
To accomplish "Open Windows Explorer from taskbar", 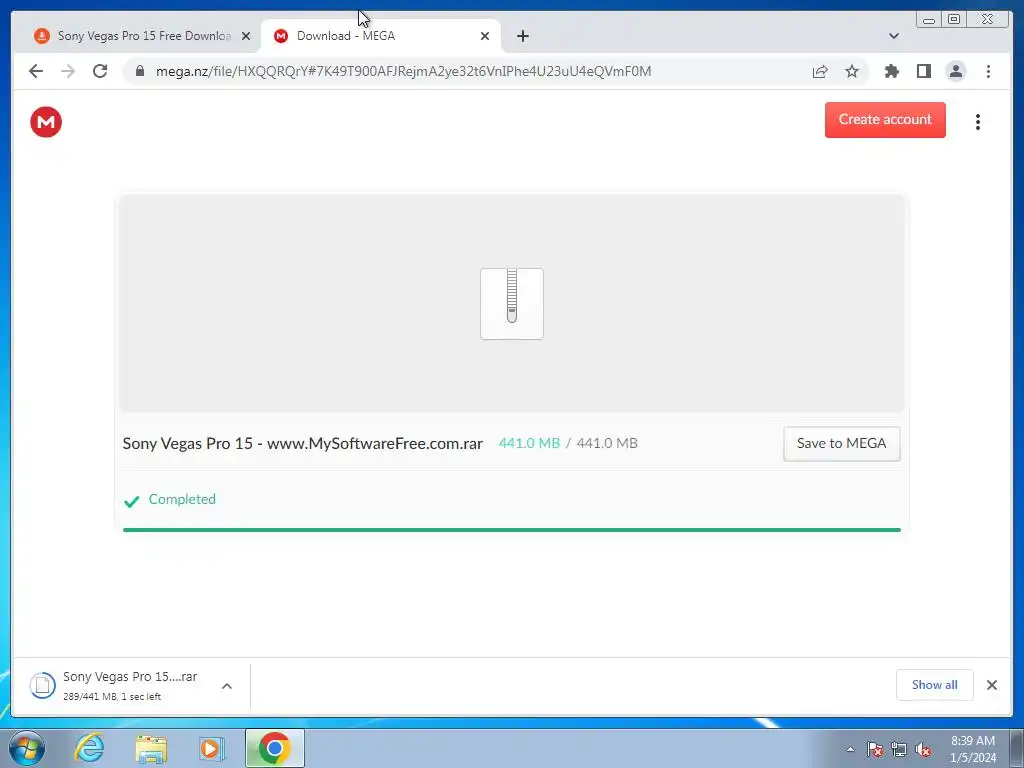I will [150, 748].
